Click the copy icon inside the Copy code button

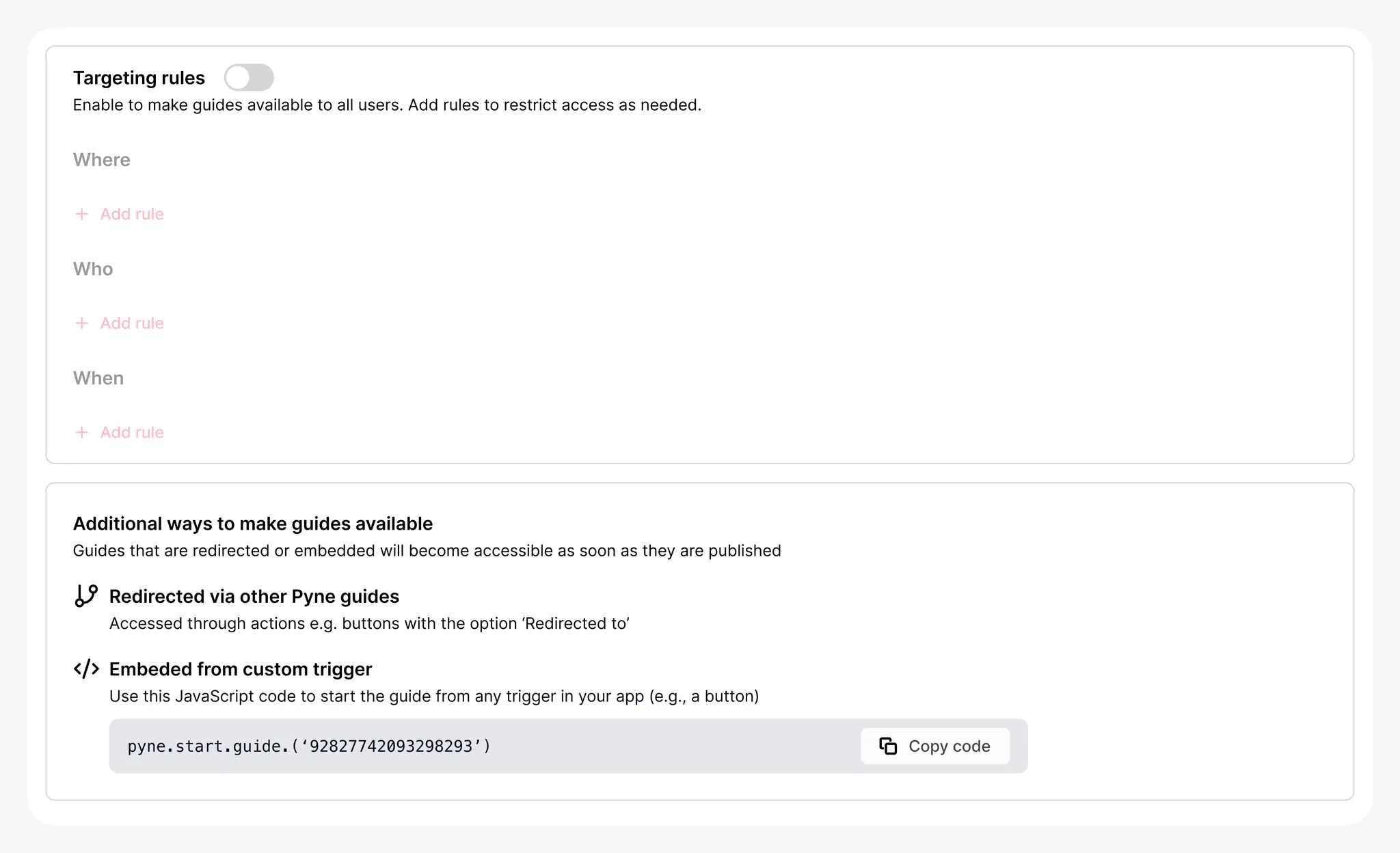click(889, 746)
